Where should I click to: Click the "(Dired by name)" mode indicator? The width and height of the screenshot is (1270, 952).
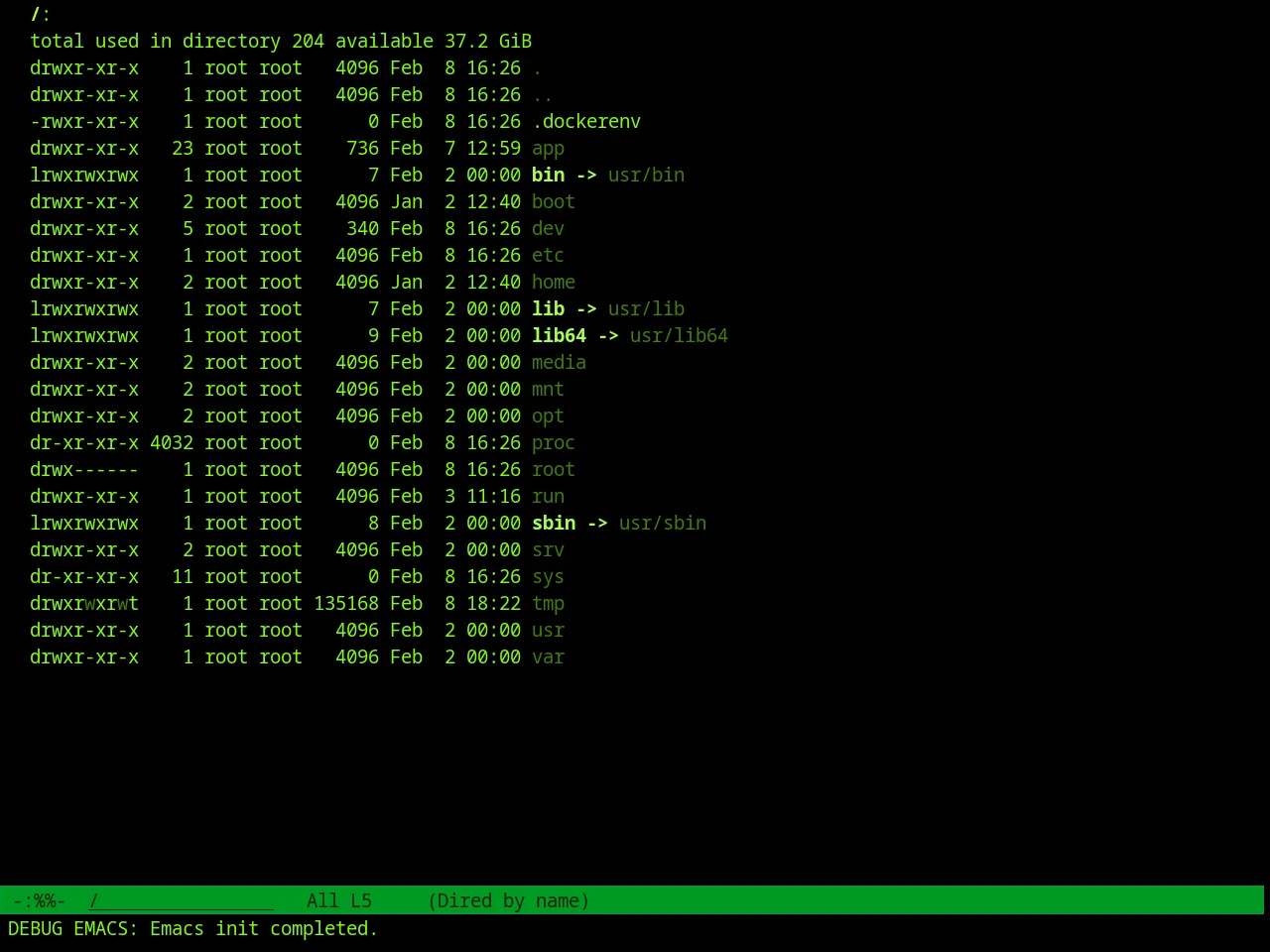coord(509,901)
